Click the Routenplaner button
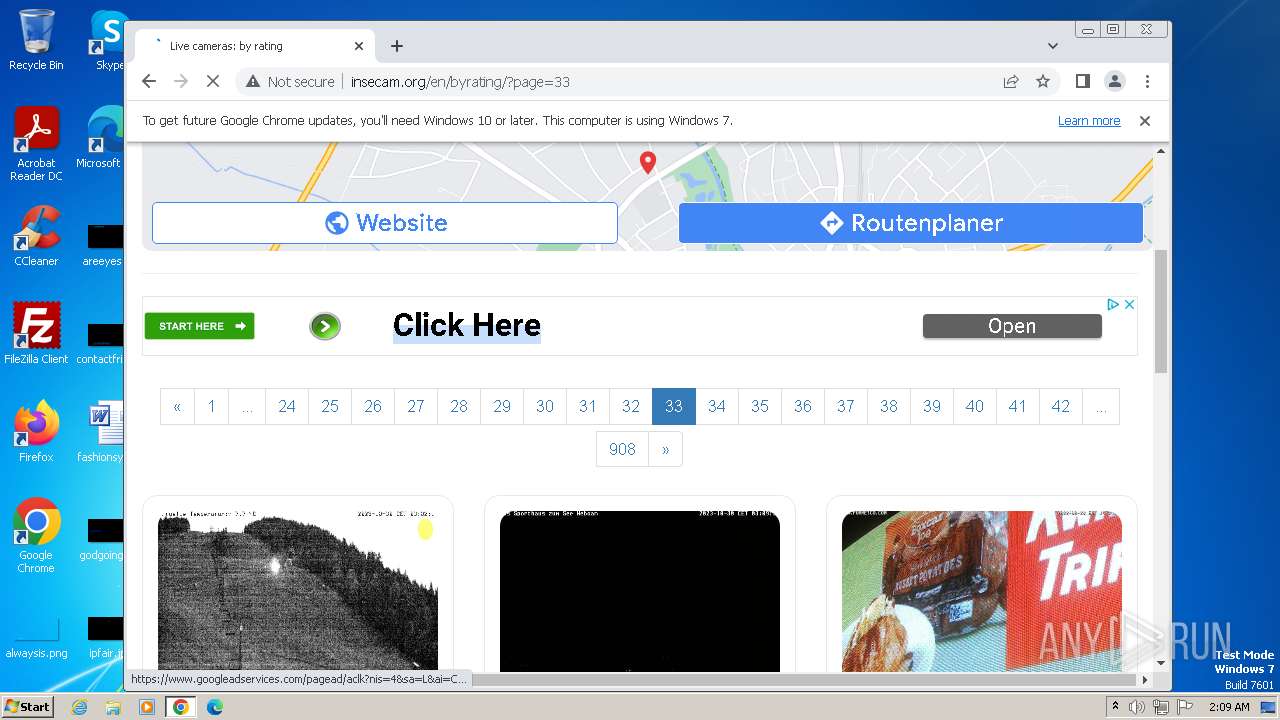Viewport: 1280px width, 720px height. tap(911, 223)
